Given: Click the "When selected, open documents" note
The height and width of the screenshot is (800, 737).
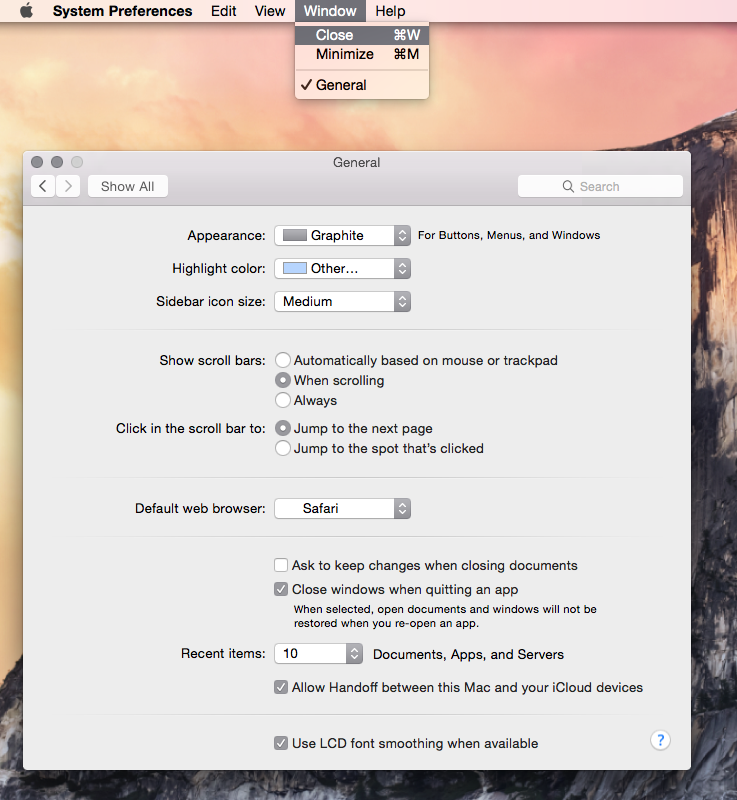Looking at the screenshot, I should coord(445,616).
